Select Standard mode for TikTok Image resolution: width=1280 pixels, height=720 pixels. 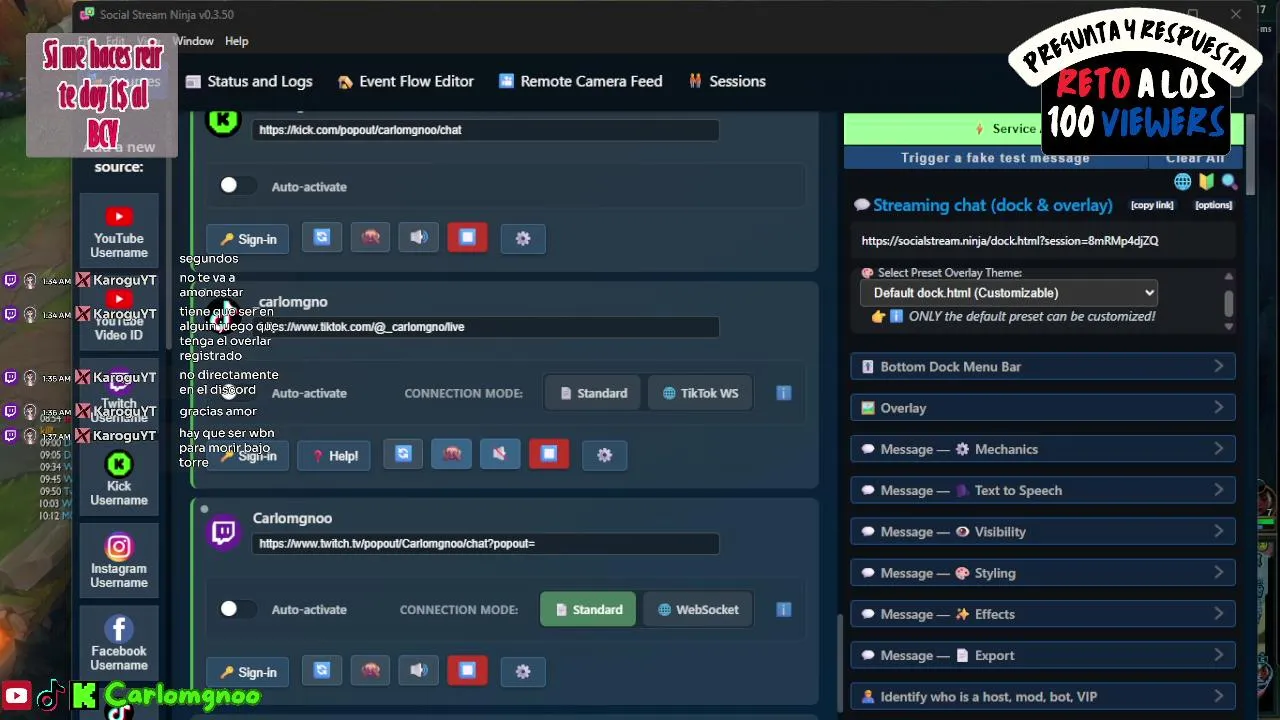pyautogui.click(x=594, y=393)
